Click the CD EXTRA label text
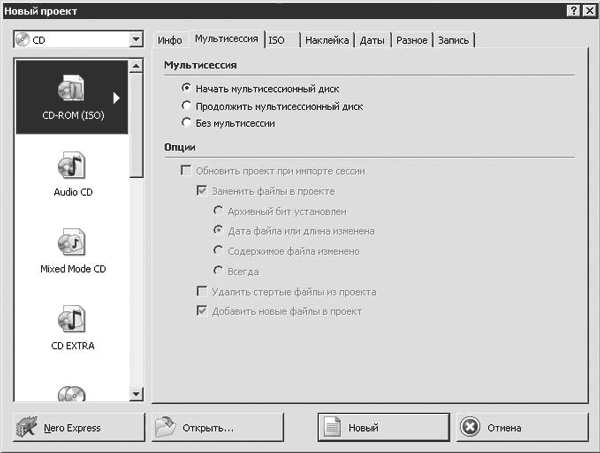The width and height of the screenshot is (600, 453). [73, 345]
